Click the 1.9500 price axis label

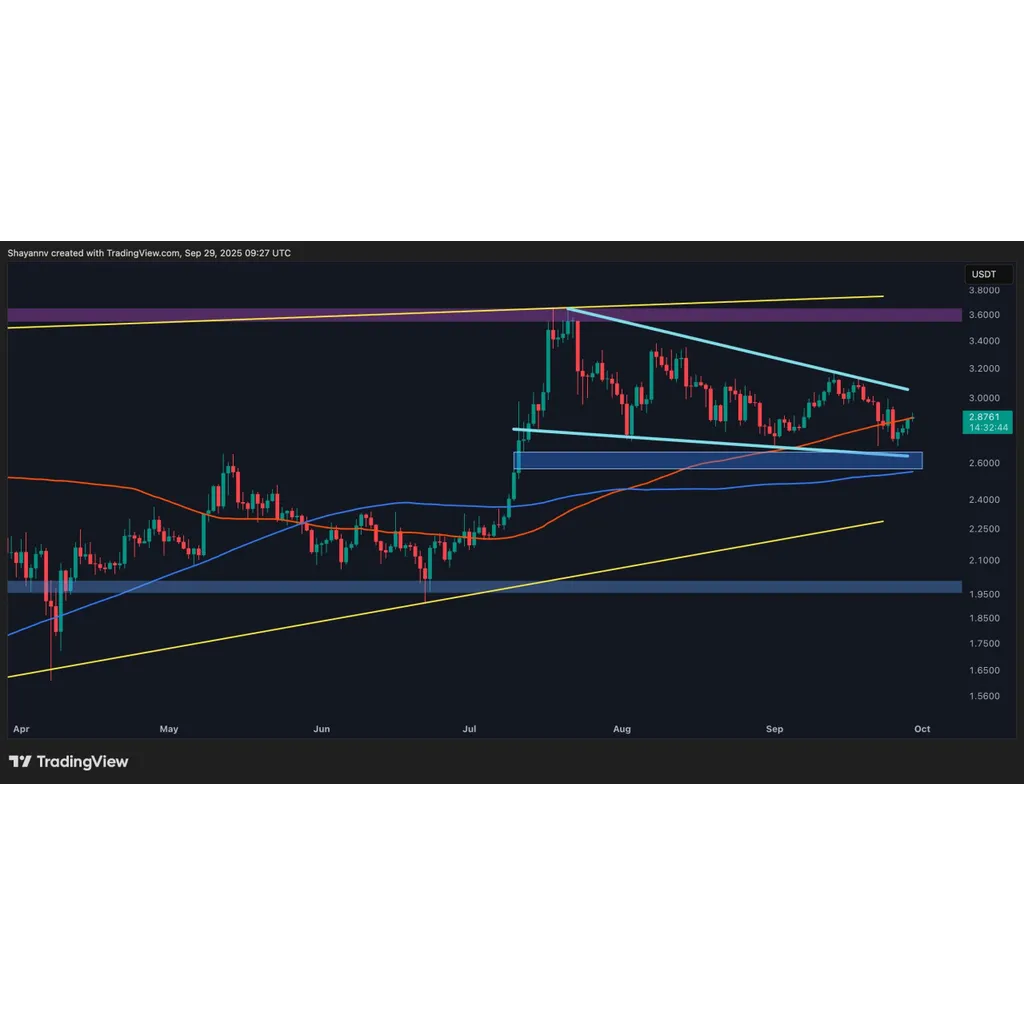984,594
